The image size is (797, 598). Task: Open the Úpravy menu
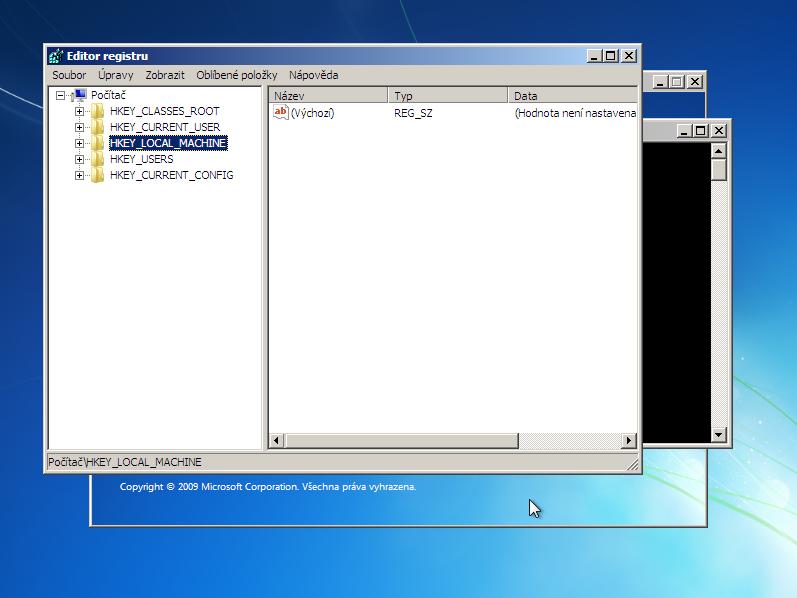(115, 75)
